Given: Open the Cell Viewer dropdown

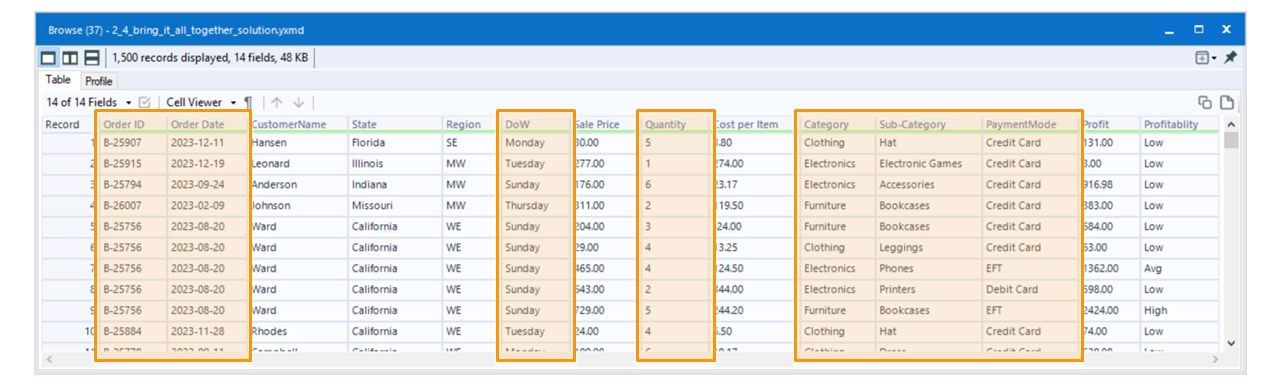Looking at the screenshot, I should coord(201,102).
